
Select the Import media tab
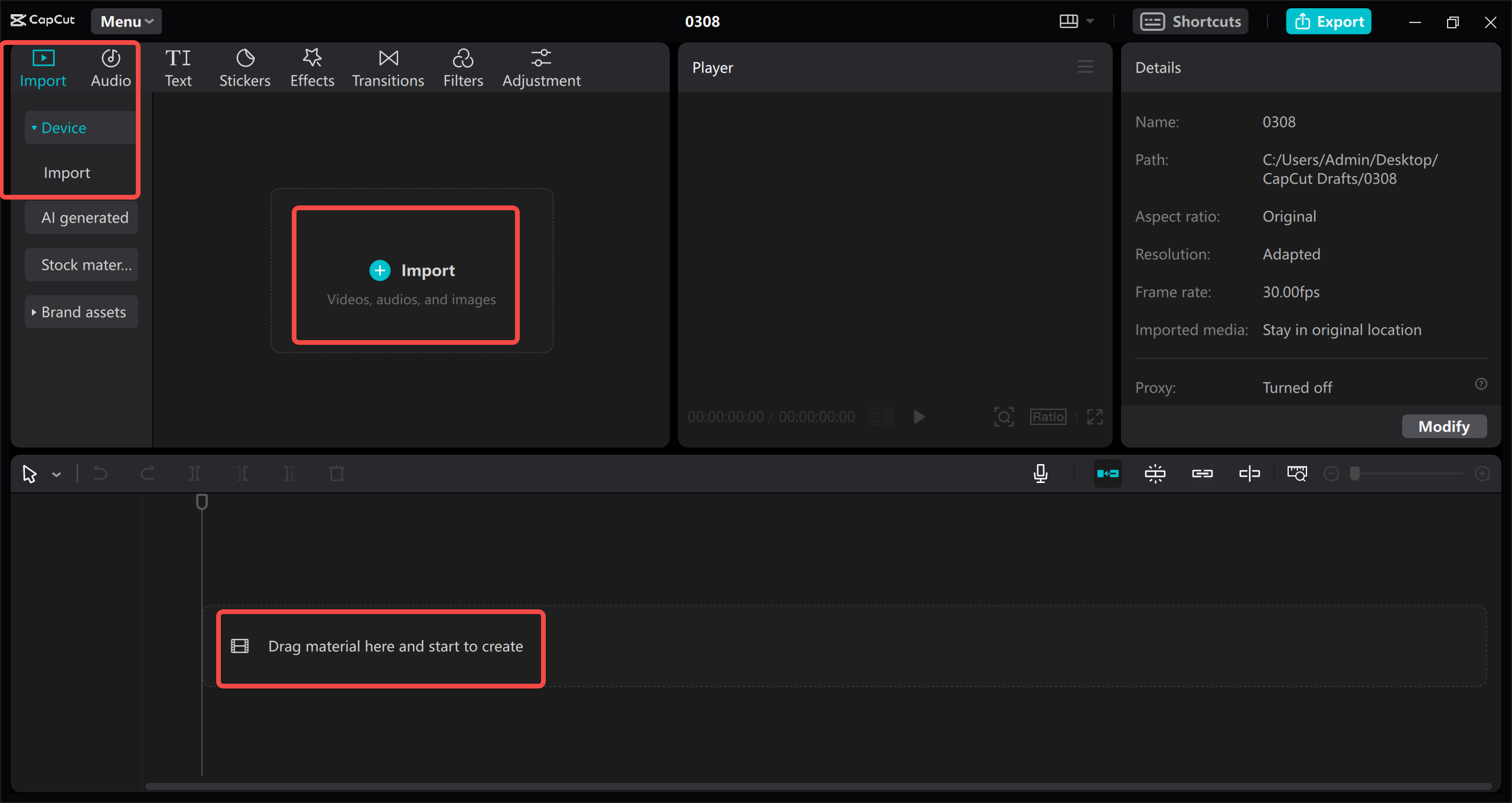coord(43,68)
